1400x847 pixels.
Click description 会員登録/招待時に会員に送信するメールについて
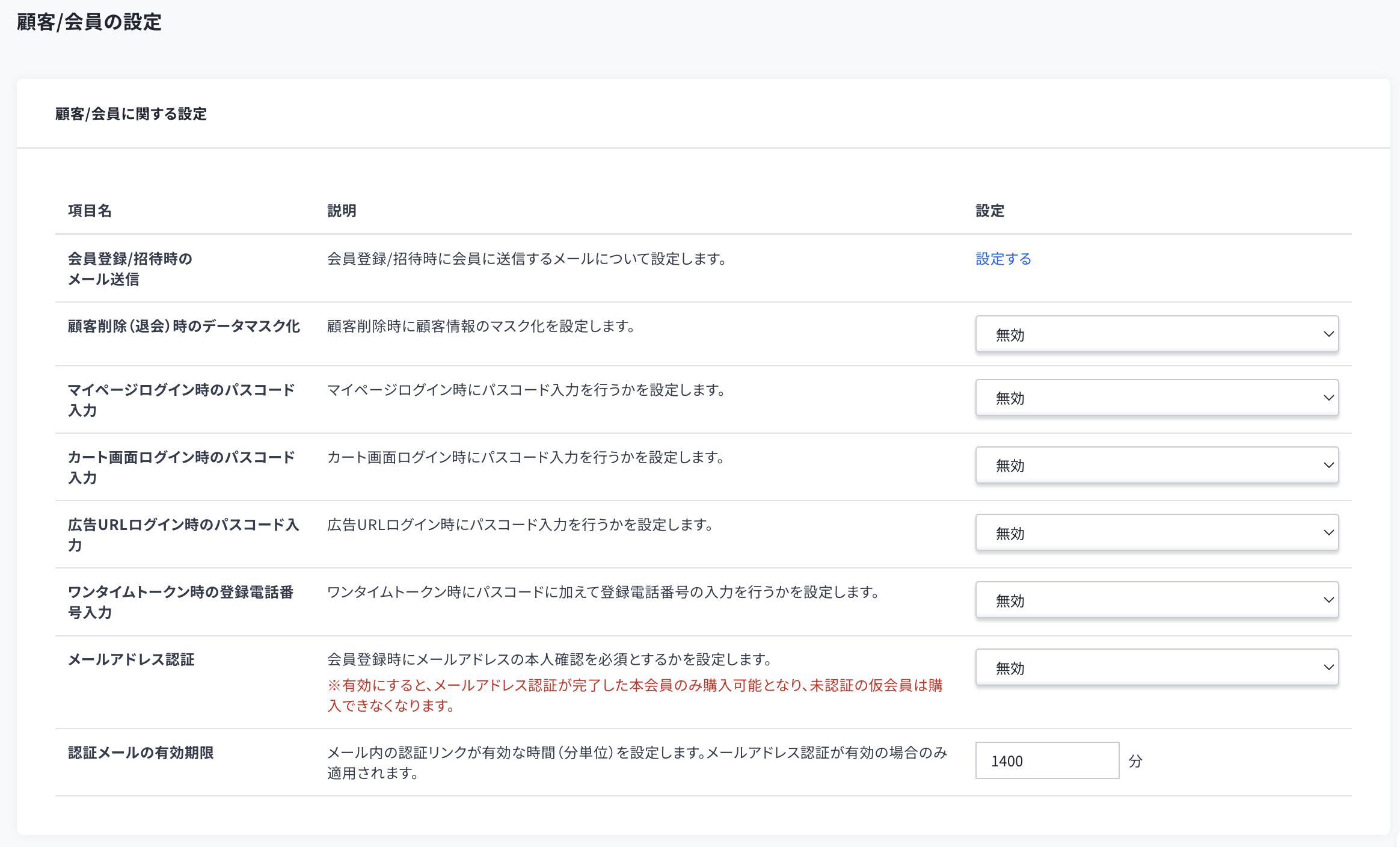(x=528, y=259)
